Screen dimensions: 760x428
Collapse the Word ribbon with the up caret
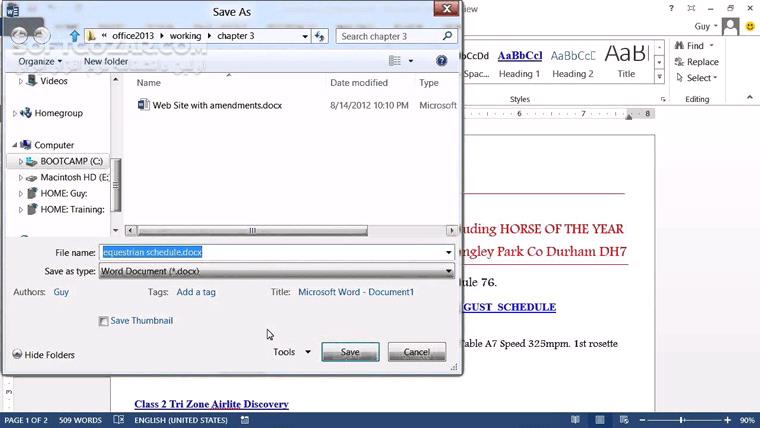(750, 97)
